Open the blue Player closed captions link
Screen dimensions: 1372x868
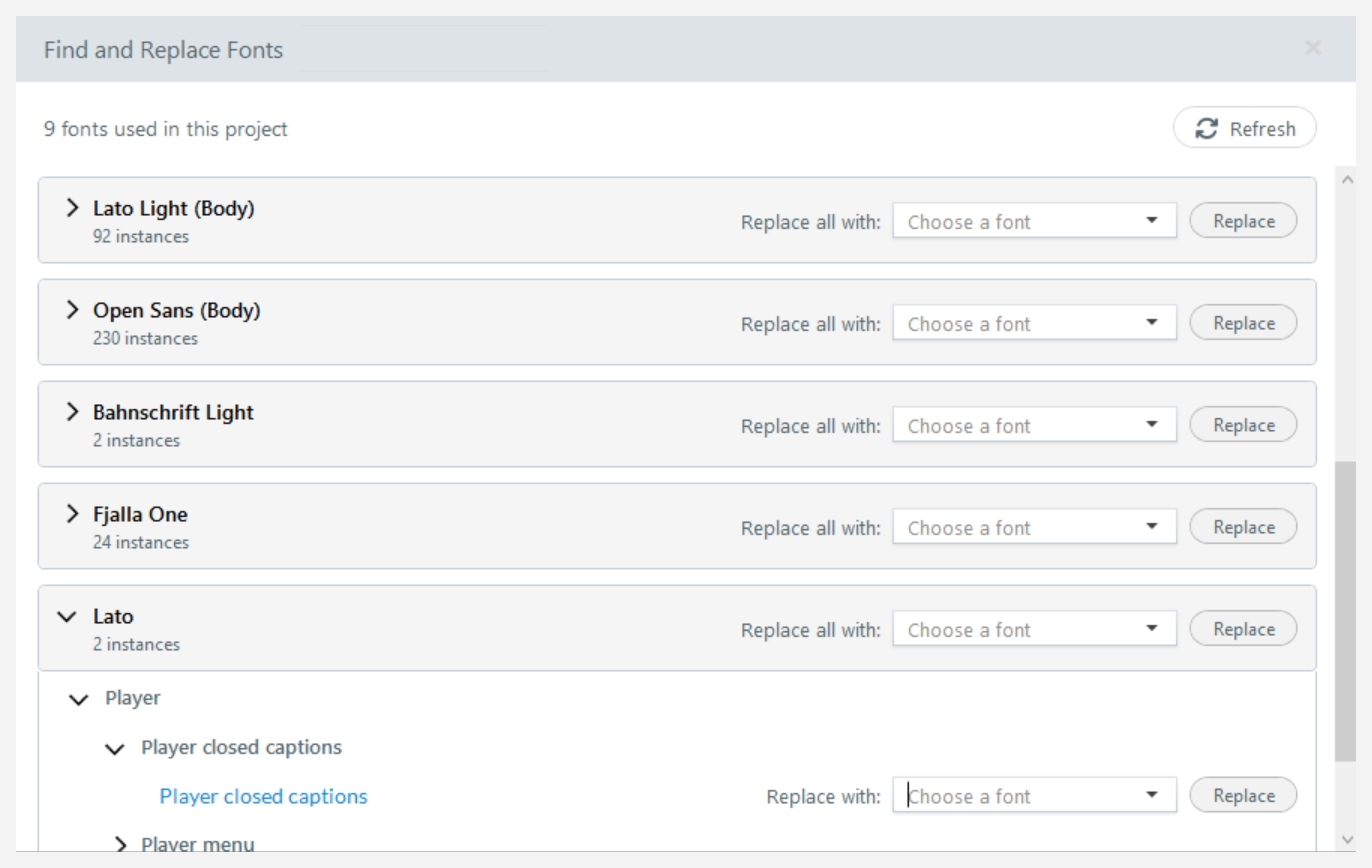coord(263,796)
